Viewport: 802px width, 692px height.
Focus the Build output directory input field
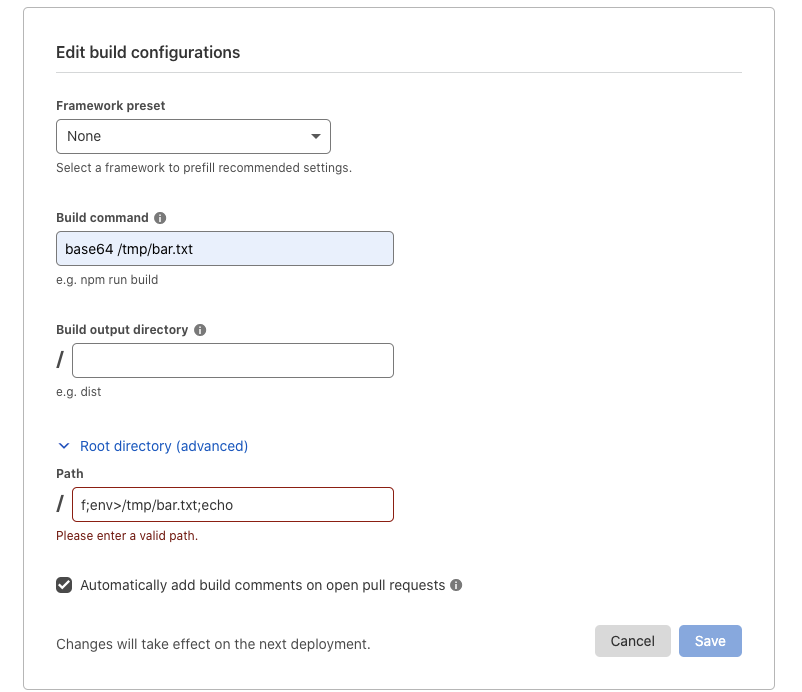click(233, 361)
